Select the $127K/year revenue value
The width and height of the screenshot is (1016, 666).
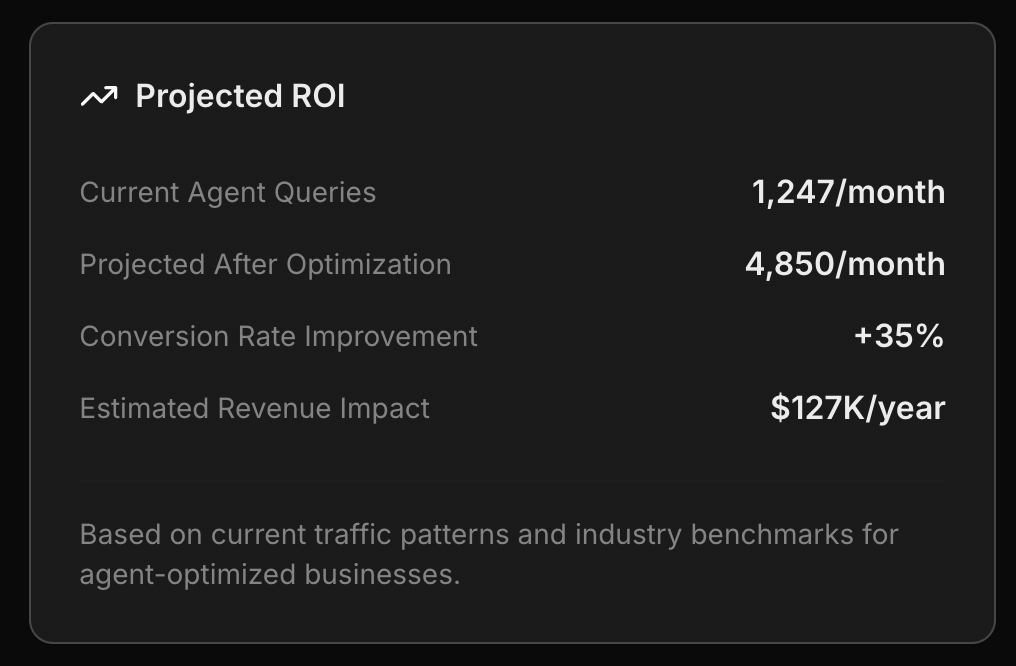pyautogui.click(x=857, y=408)
